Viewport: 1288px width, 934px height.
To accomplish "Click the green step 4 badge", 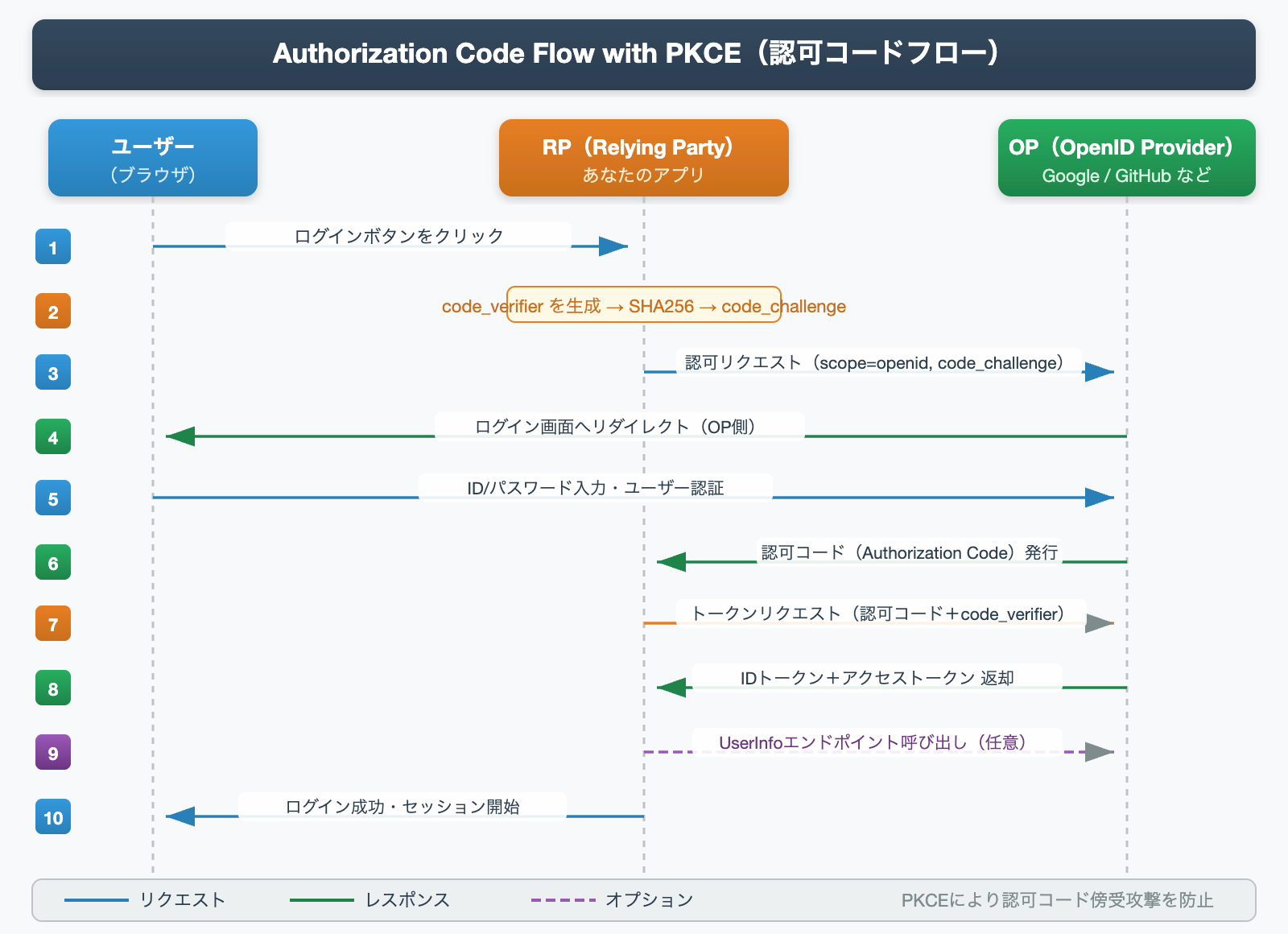I will (x=52, y=436).
